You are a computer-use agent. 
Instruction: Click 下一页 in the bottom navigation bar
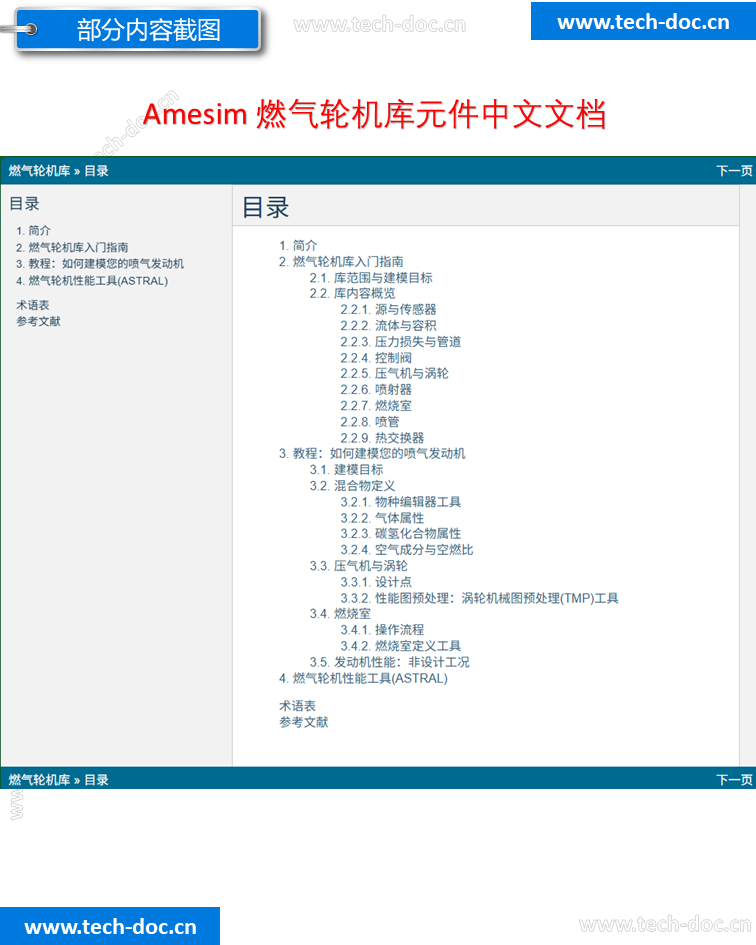point(734,780)
